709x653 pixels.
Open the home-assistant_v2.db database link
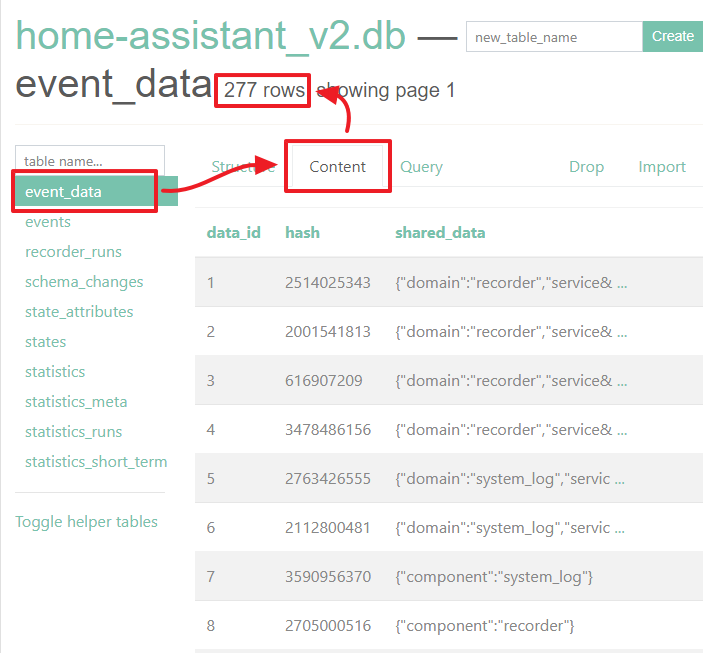point(211,36)
